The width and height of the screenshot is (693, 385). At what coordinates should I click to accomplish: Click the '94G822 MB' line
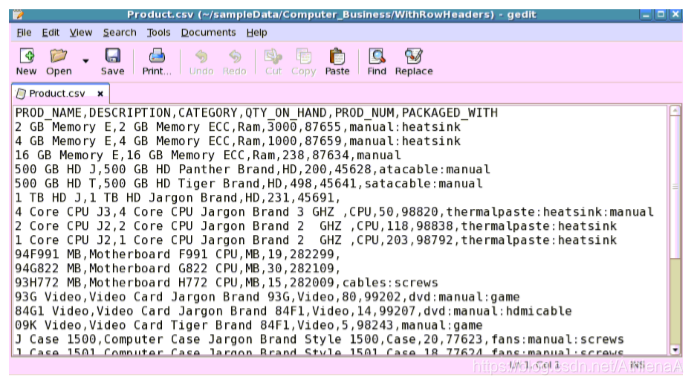click(x=178, y=269)
